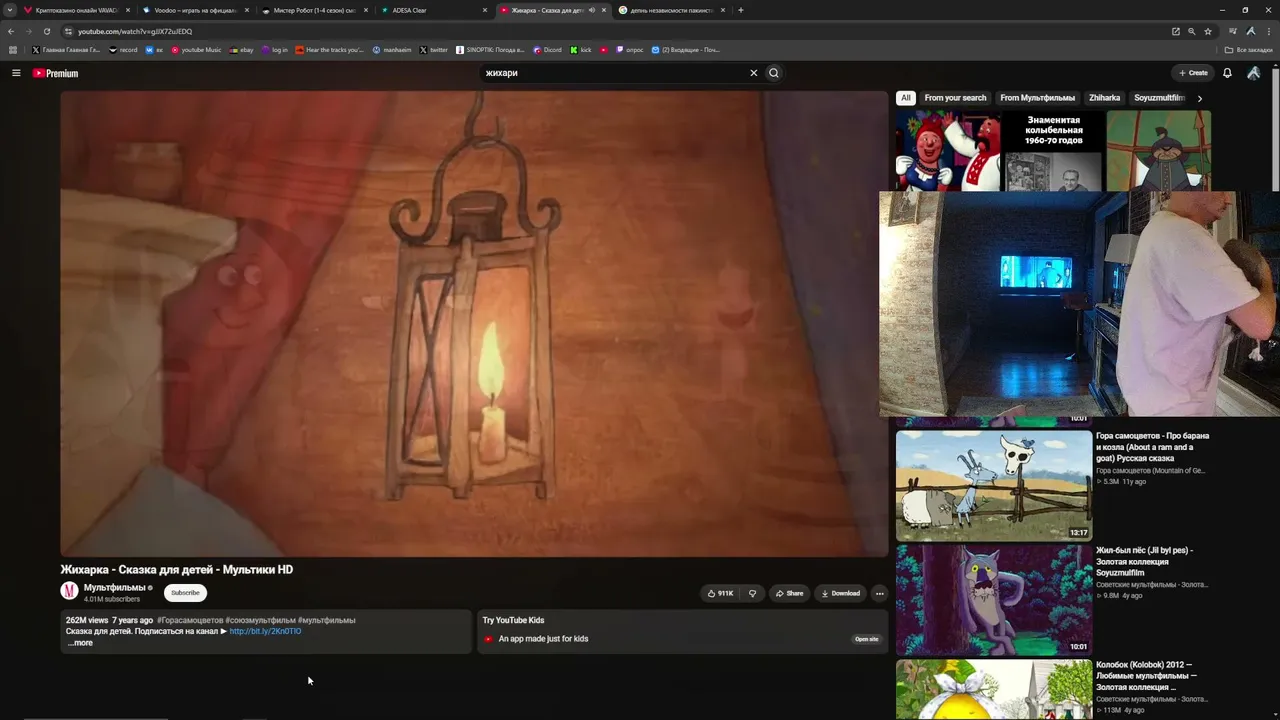The width and height of the screenshot is (1280, 720).
Task: Open the twitter bookmark
Action: tap(434, 49)
